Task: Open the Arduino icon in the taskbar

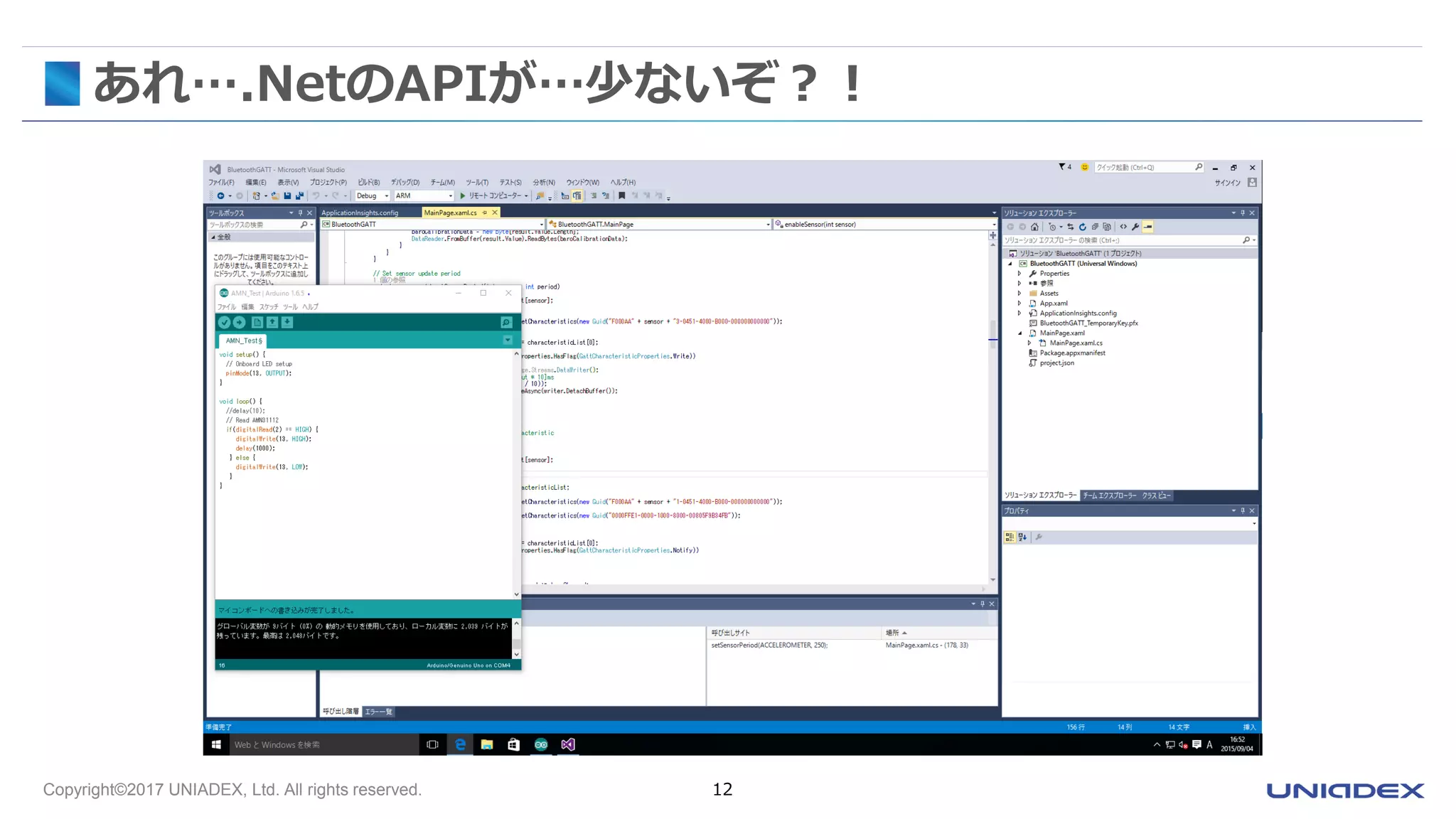Action: (x=541, y=744)
